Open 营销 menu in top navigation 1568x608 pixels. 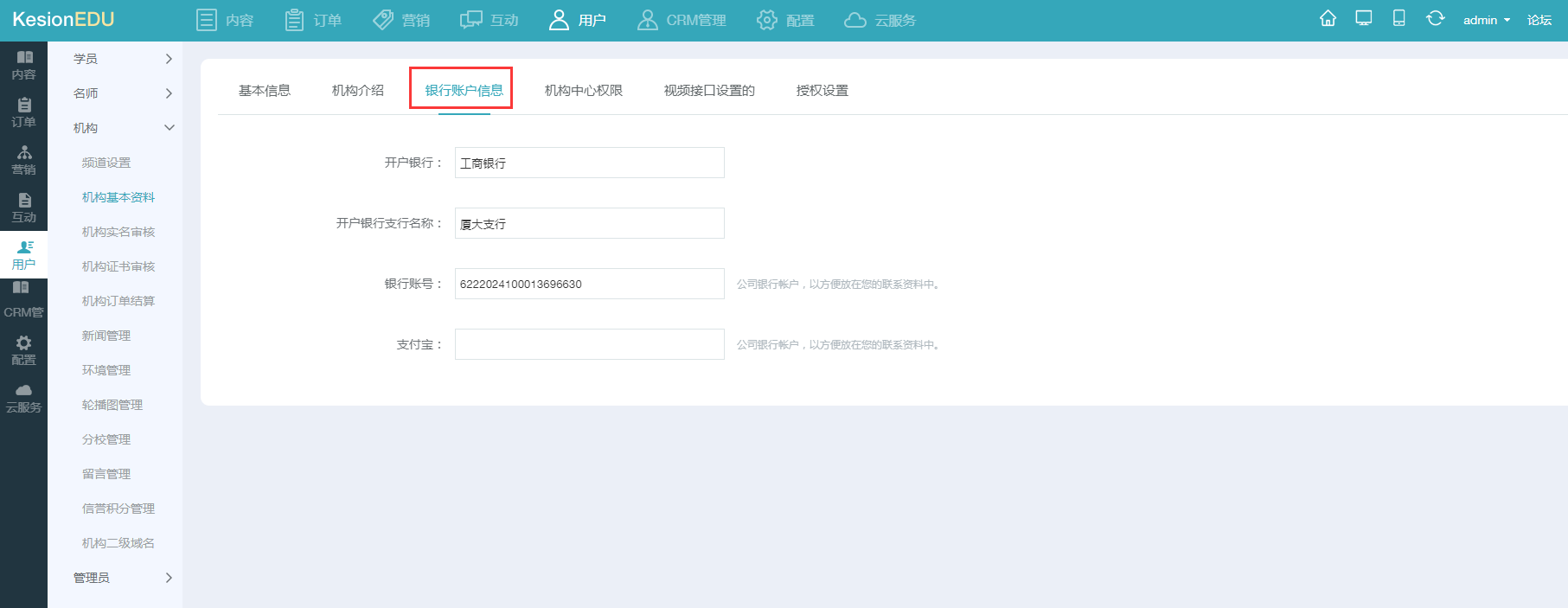[401, 20]
